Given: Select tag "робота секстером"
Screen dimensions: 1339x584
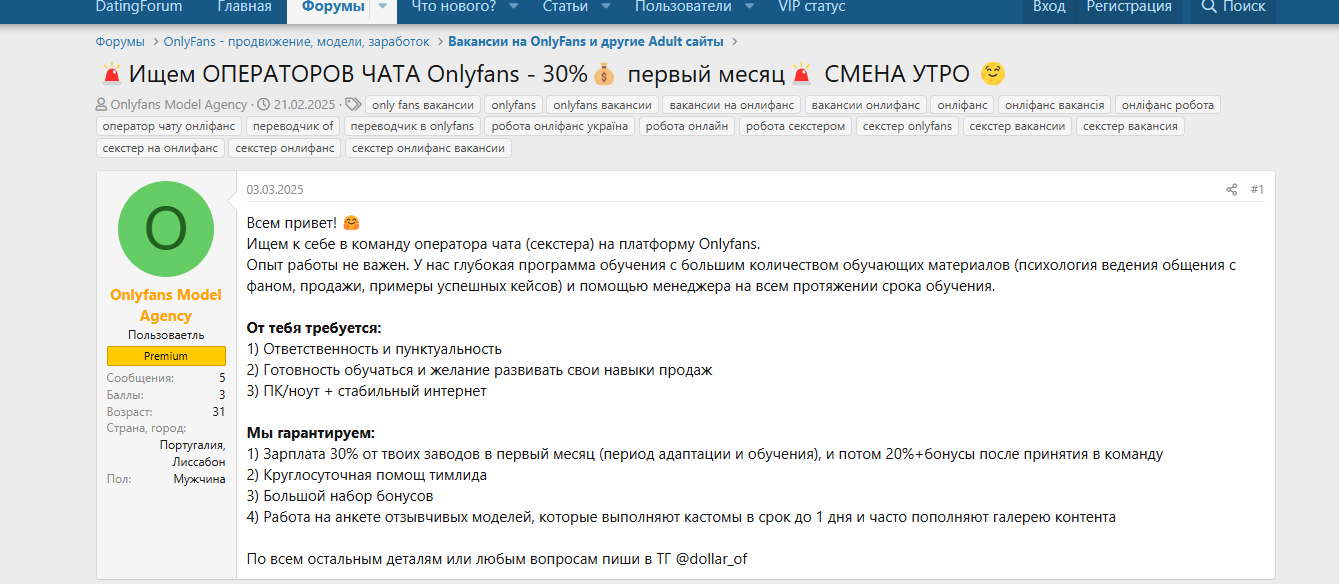Looking at the screenshot, I should (x=796, y=126).
